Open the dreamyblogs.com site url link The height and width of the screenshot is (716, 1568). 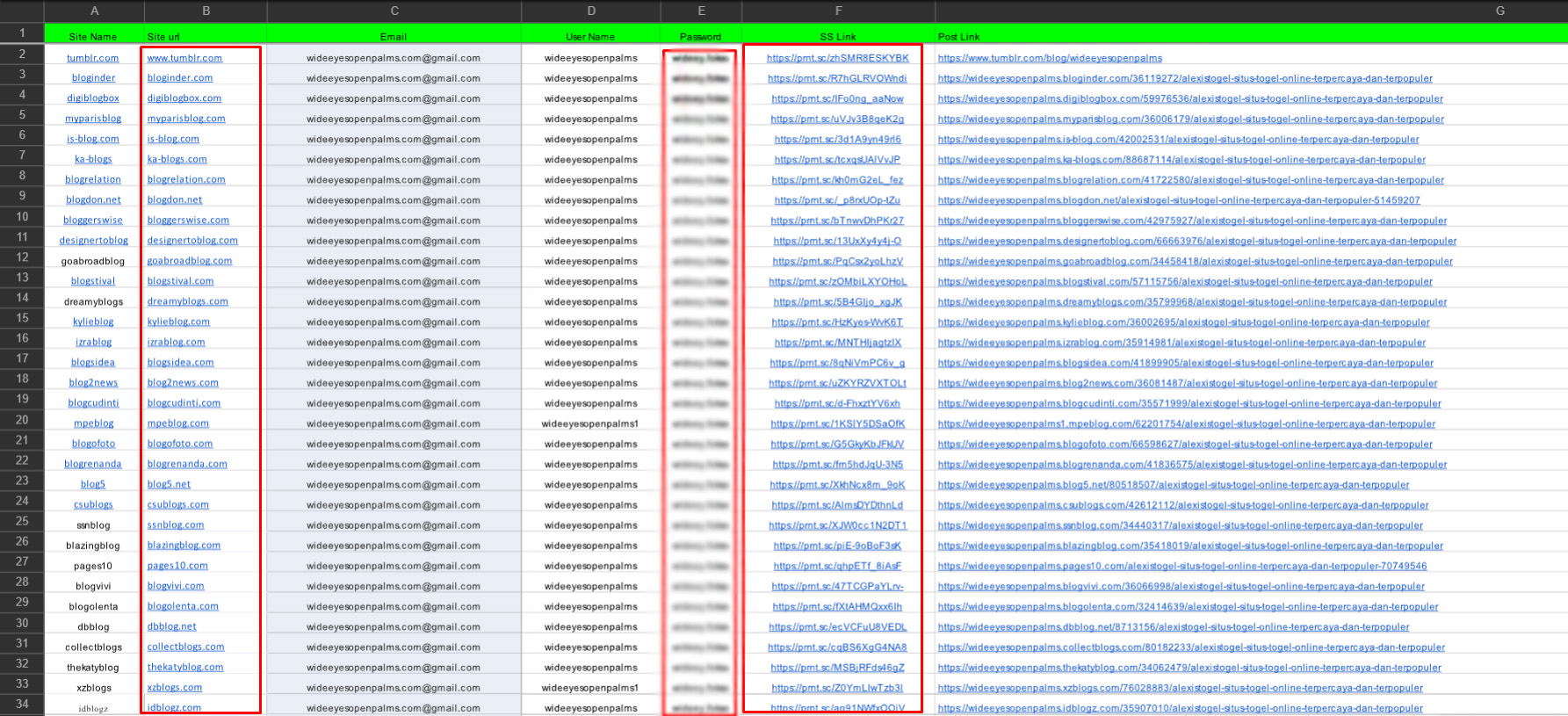pyautogui.click(x=188, y=301)
